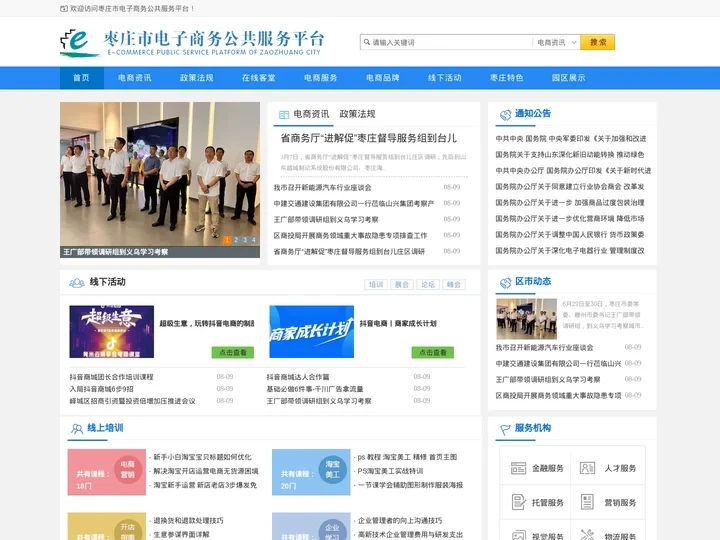Image resolution: width=720 pixels, height=540 pixels.
Task: Filter offline activities by 峰会
Action: [x=454, y=285]
